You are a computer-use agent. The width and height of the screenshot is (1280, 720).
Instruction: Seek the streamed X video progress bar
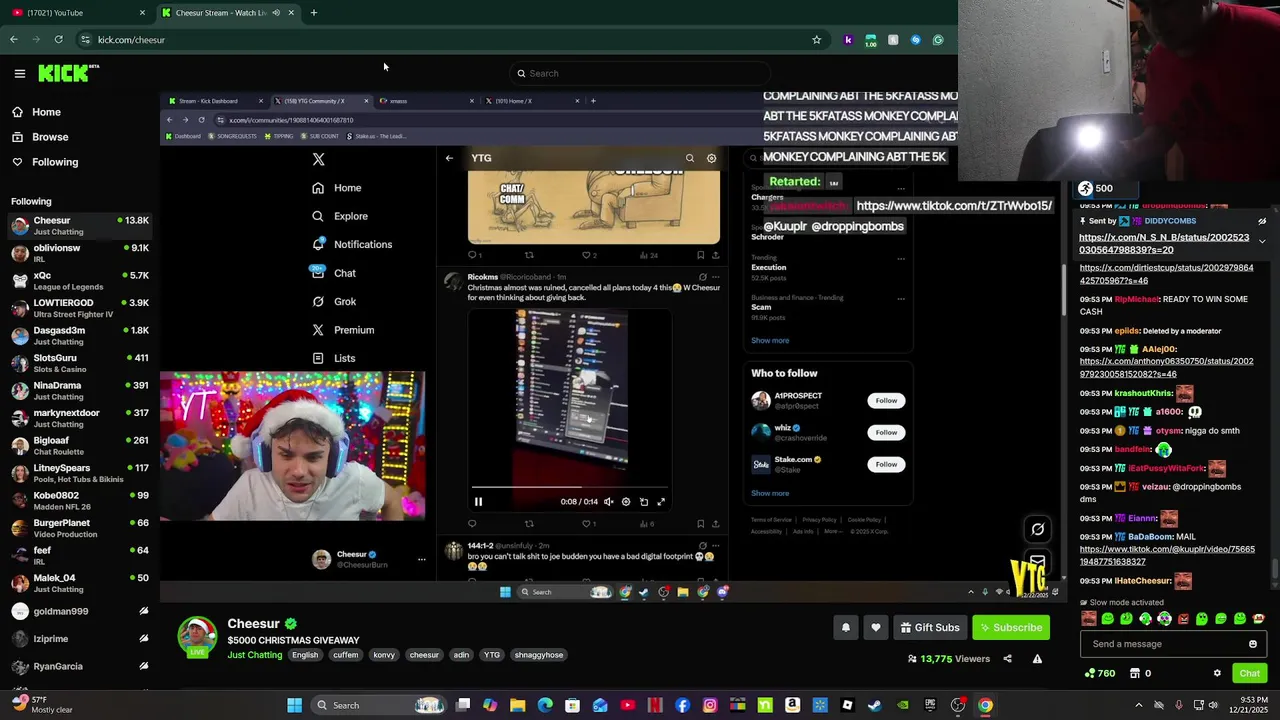click(x=570, y=488)
